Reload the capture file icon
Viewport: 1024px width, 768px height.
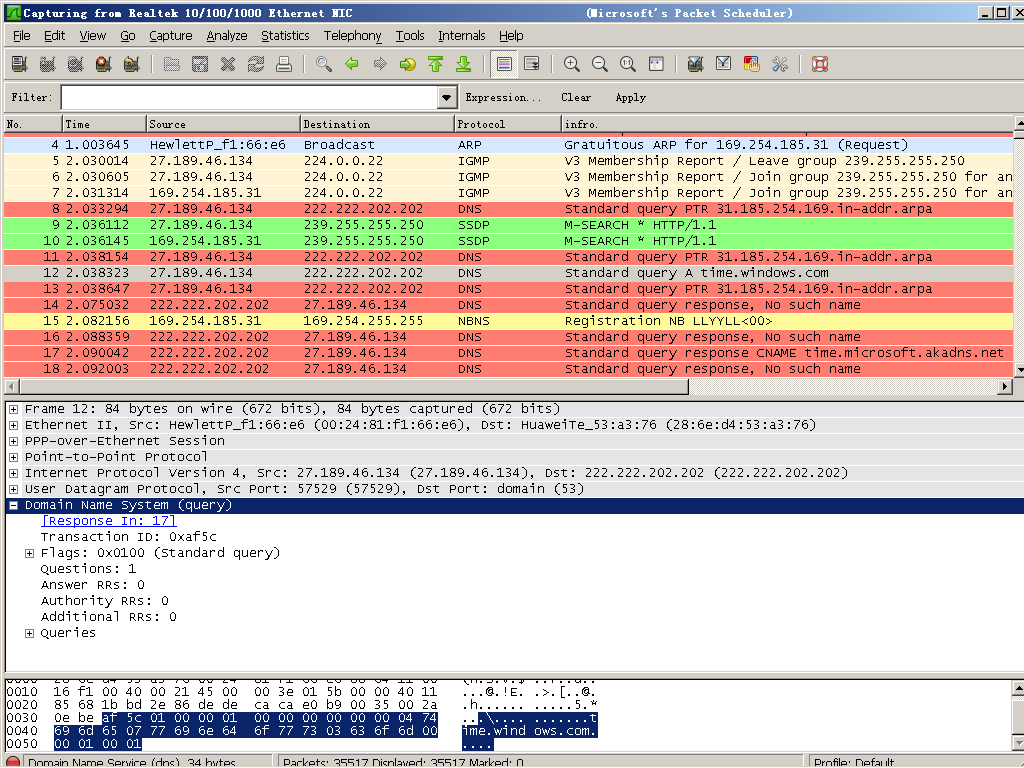[x=255, y=64]
